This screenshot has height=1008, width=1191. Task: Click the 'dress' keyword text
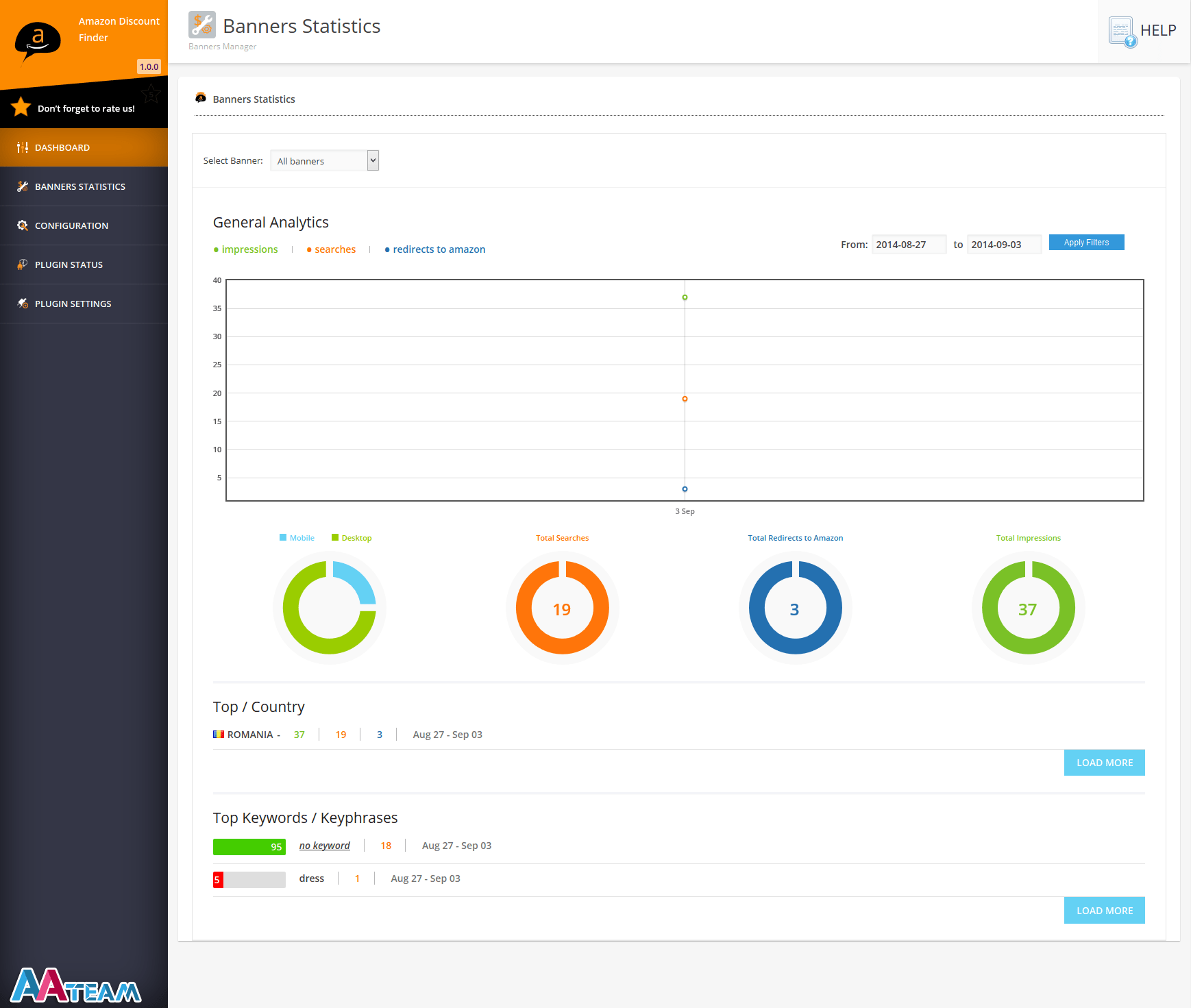click(312, 878)
